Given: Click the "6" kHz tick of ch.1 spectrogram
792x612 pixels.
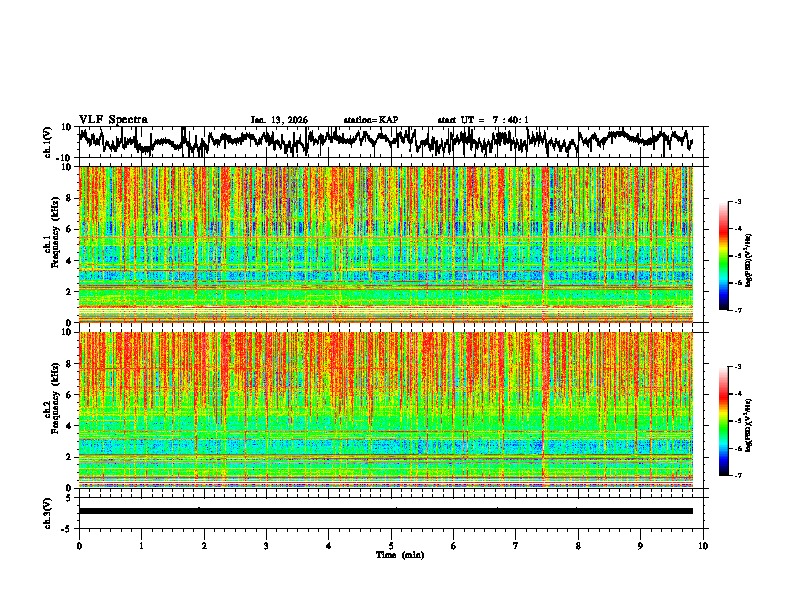Looking at the screenshot, I should [x=70, y=229].
